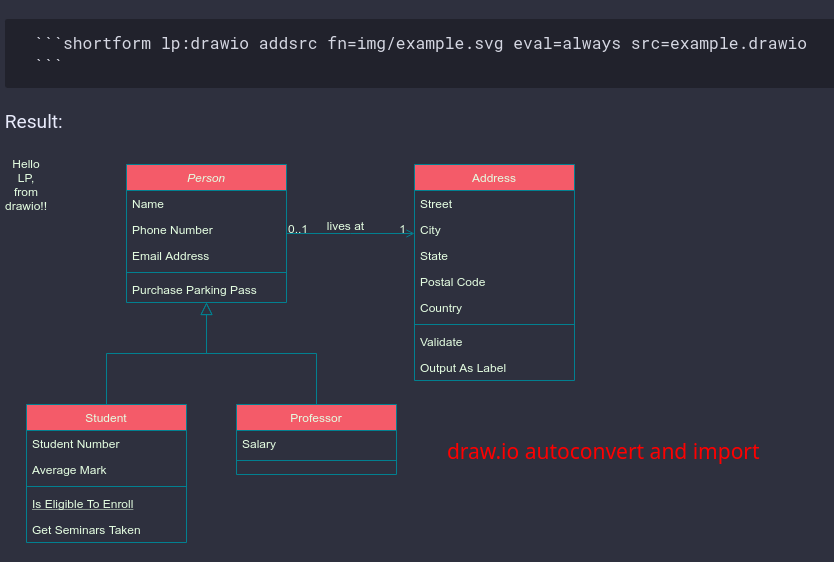Image resolution: width=834 pixels, height=562 pixels.
Task: Click the Address class header
Action: (494, 178)
